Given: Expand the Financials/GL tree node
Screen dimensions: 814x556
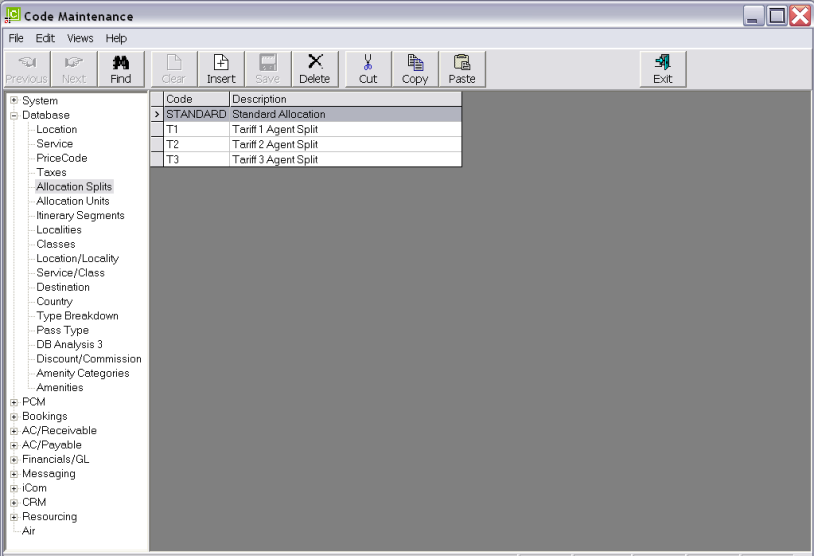Looking at the screenshot, I should [14, 459].
